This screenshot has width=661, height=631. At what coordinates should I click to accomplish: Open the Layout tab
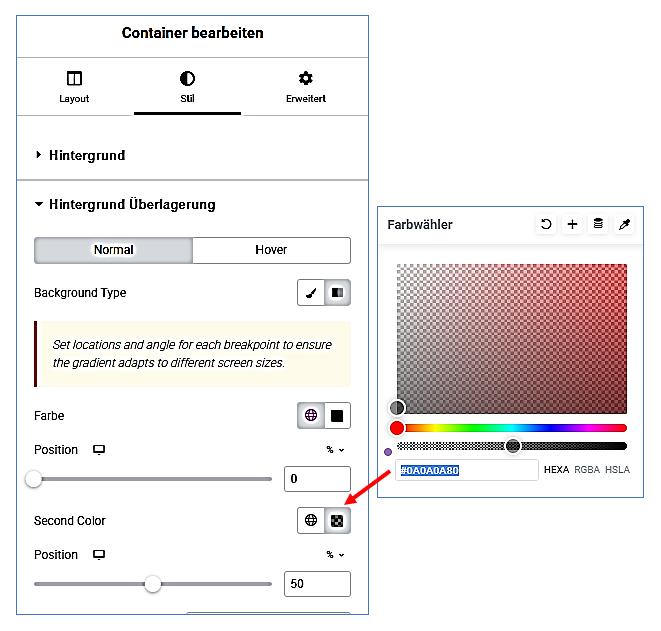tap(74, 87)
